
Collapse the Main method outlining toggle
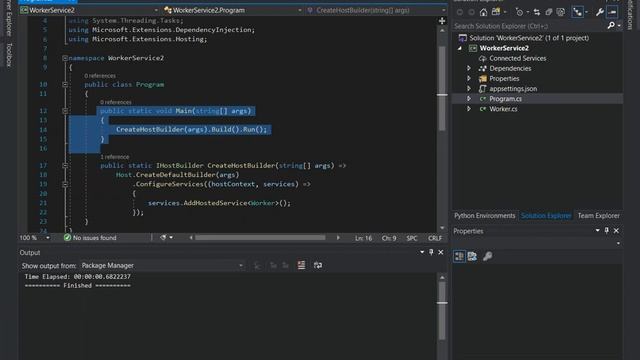(65, 111)
